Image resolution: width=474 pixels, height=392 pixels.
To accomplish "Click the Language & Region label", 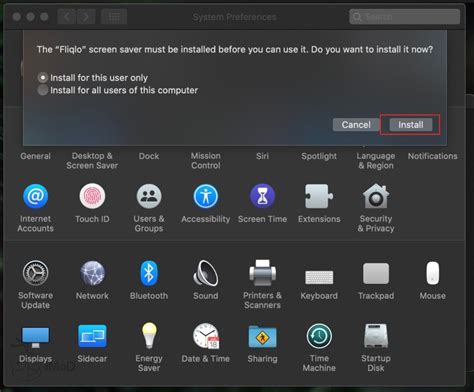I will tap(376, 161).
